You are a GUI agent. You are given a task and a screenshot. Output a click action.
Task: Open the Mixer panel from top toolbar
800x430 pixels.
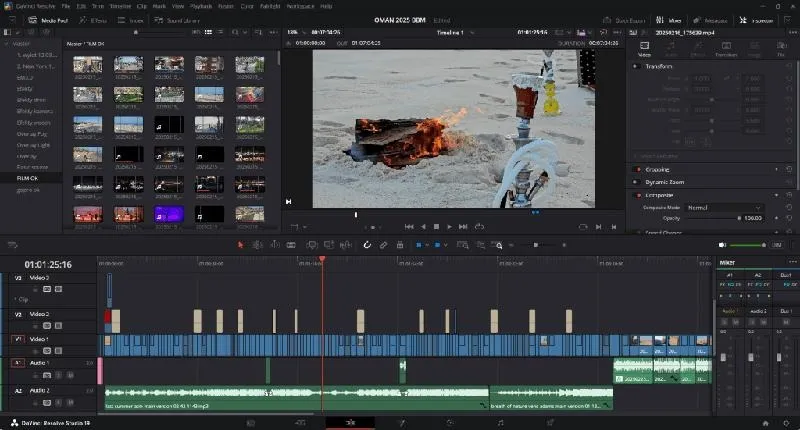pos(668,20)
